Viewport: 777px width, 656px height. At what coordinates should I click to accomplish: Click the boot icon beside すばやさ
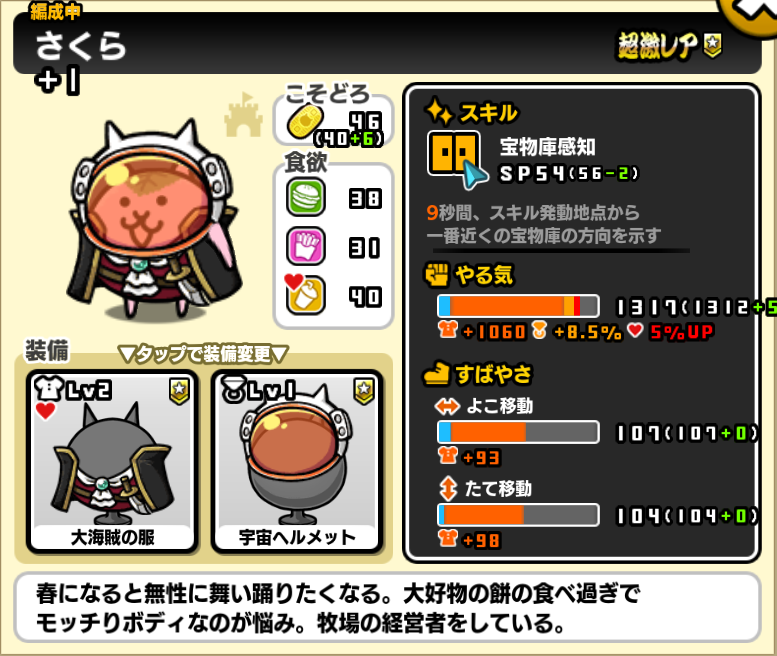pos(437,374)
